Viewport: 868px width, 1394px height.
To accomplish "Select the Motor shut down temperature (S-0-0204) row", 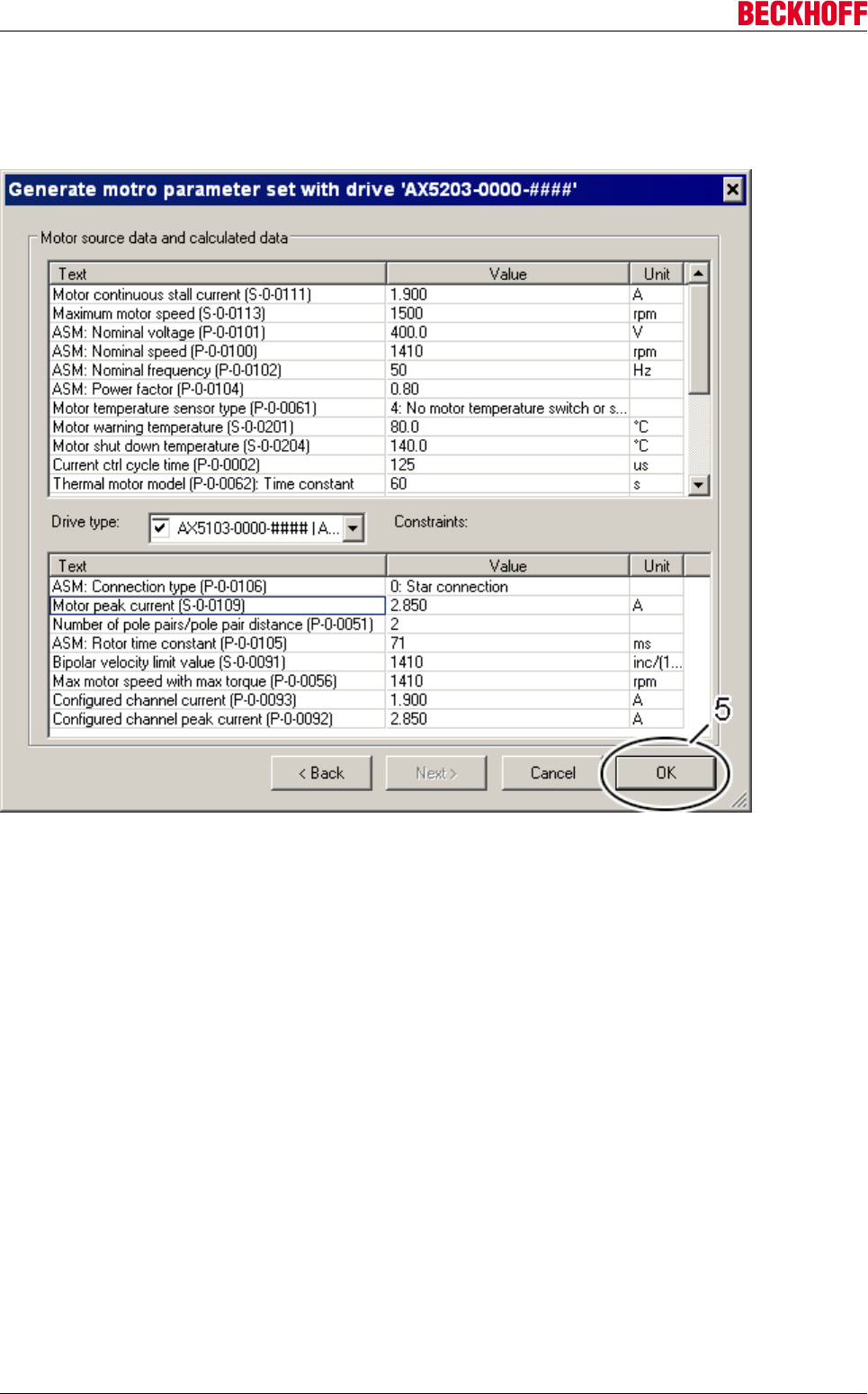I will [367, 445].
